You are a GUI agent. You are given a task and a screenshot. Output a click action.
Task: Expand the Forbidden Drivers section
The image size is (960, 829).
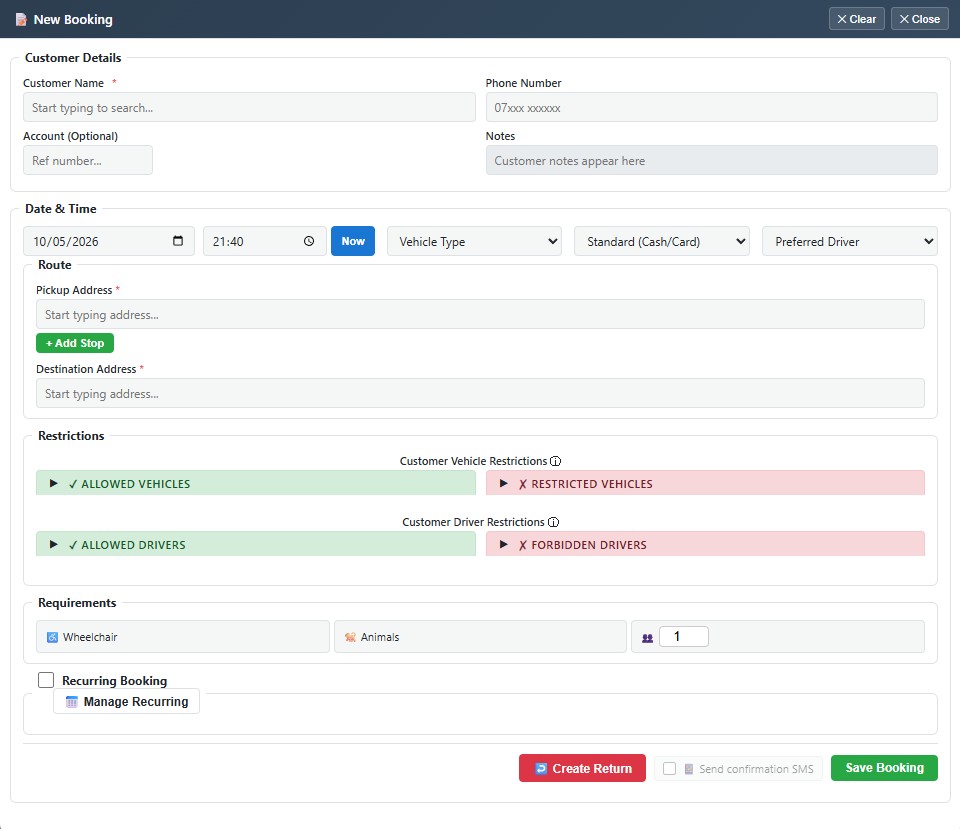pos(705,544)
